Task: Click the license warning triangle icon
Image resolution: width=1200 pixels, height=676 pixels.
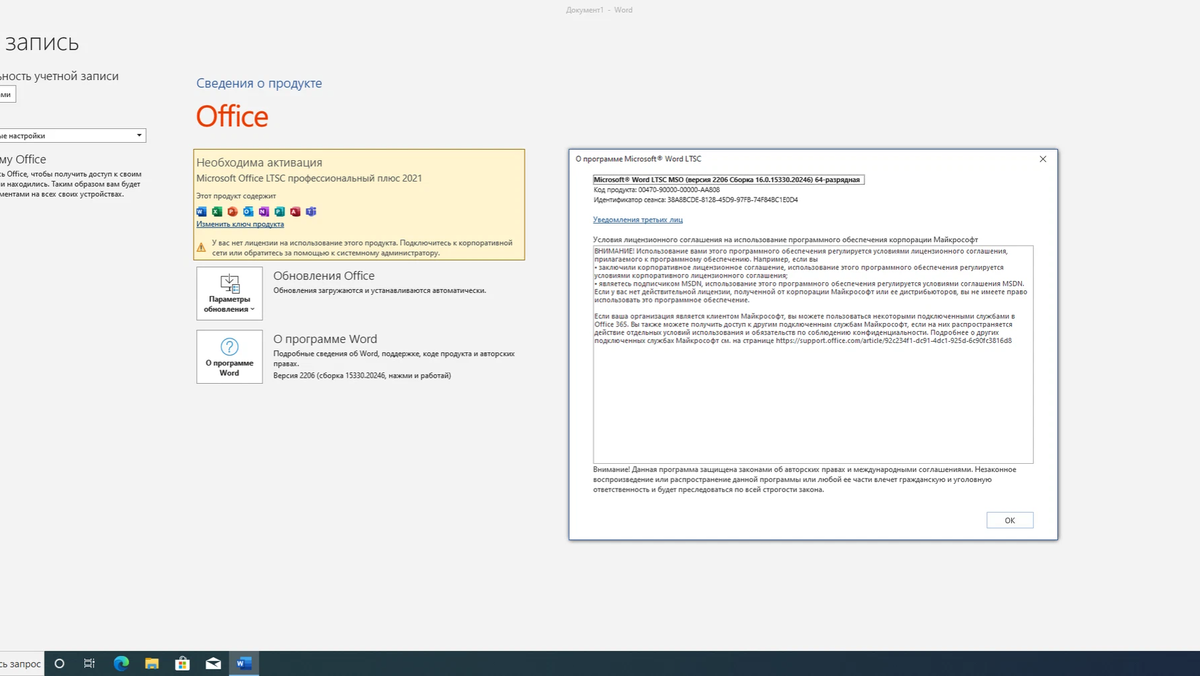Action: coord(201,245)
